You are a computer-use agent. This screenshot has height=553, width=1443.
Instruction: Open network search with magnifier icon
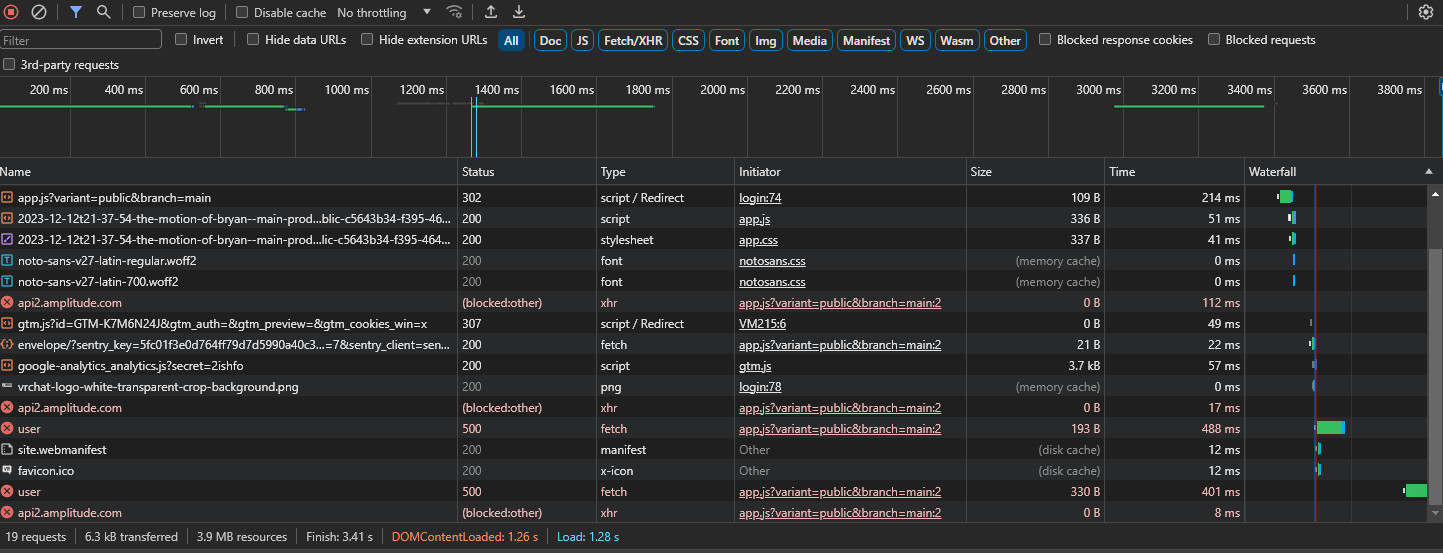(x=104, y=12)
